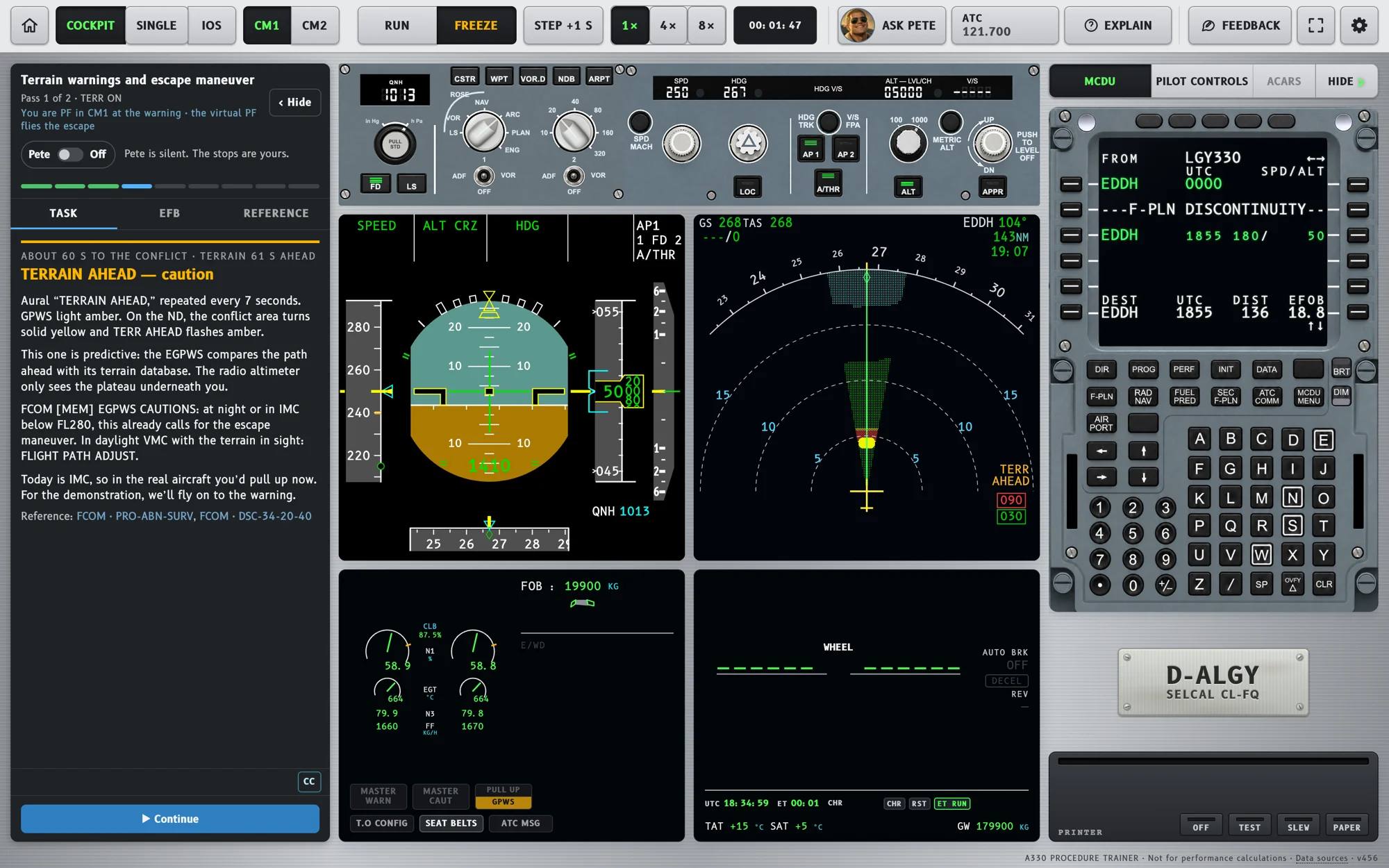Image resolution: width=1389 pixels, height=868 pixels.
Task: Click the ND range selector knob
Action: [574, 132]
